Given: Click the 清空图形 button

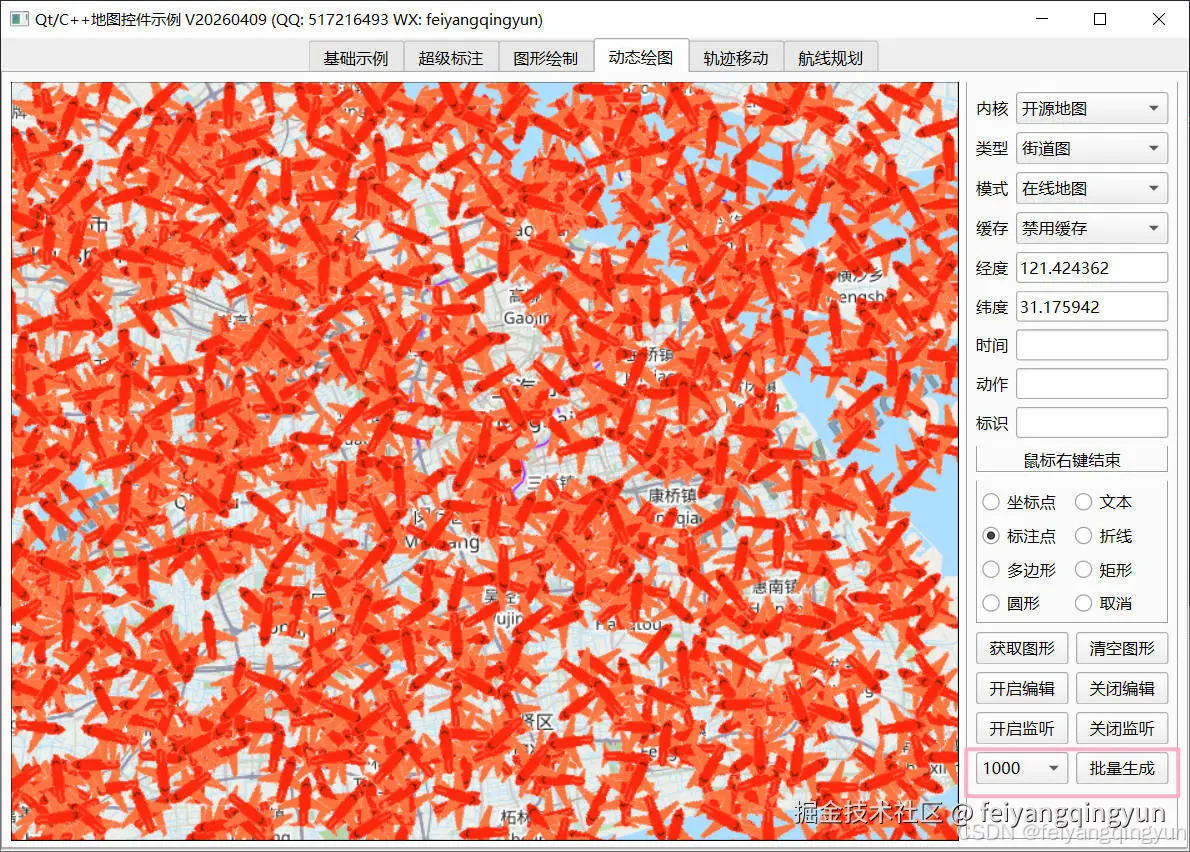Looking at the screenshot, I should click(1122, 648).
